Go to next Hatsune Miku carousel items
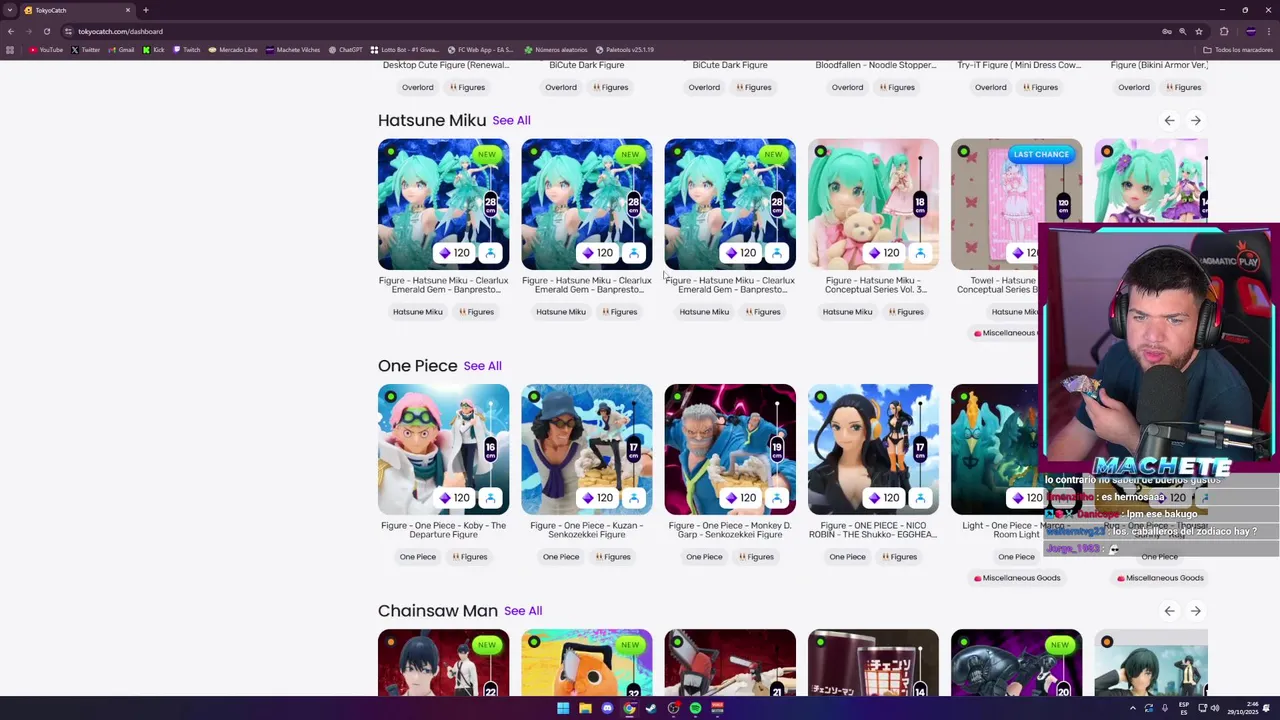This screenshot has width=1280, height=720. point(1195,120)
